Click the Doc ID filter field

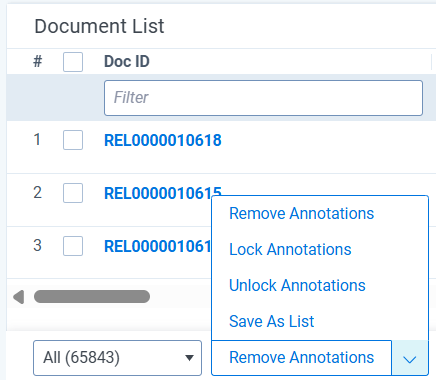pyautogui.click(x=263, y=98)
